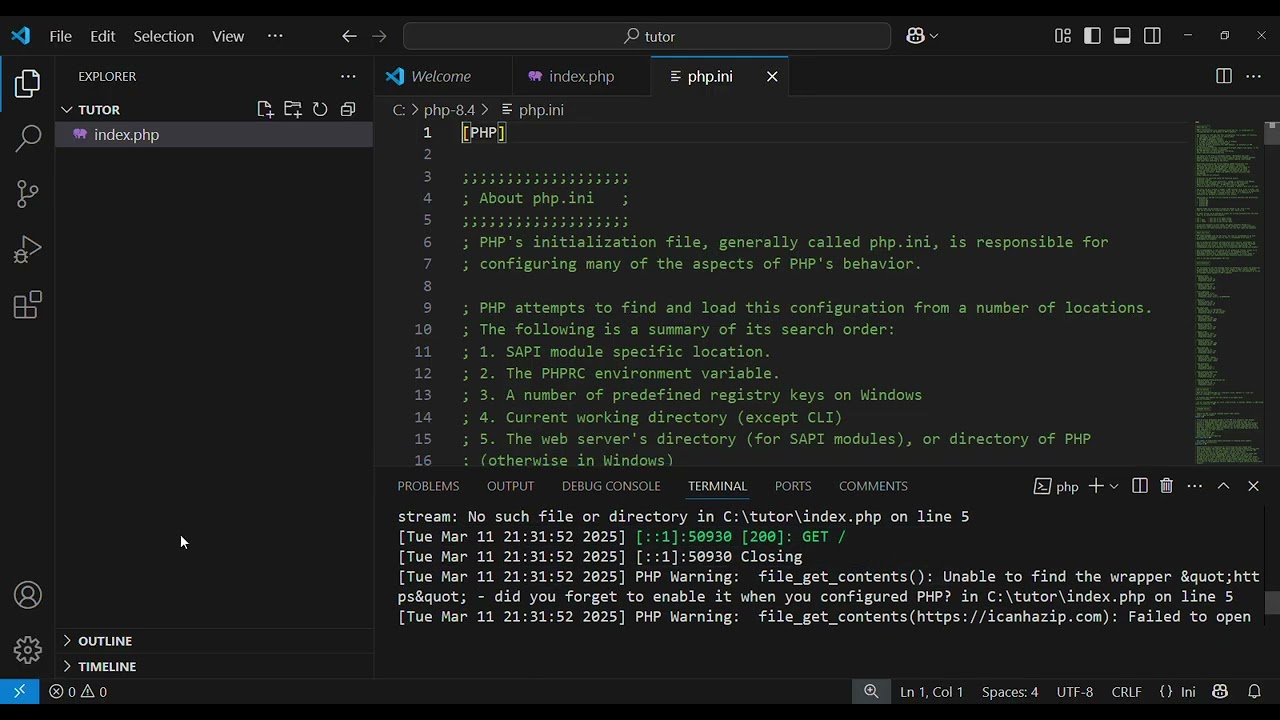Change line ending via CRLF
Viewport: 1280px width, 720px height.
point(1126,692)
